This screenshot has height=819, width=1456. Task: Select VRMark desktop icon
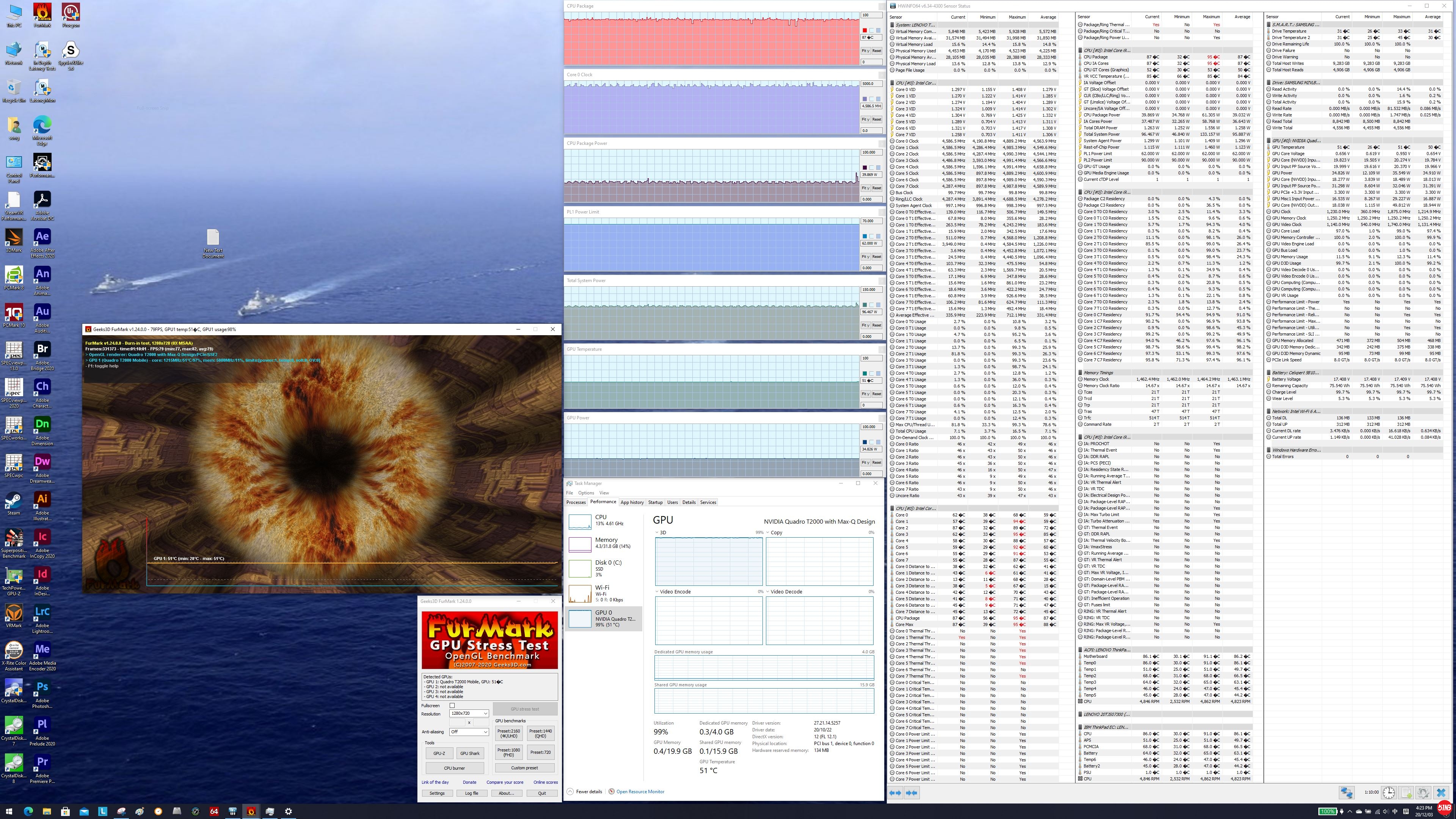(14, 615)
